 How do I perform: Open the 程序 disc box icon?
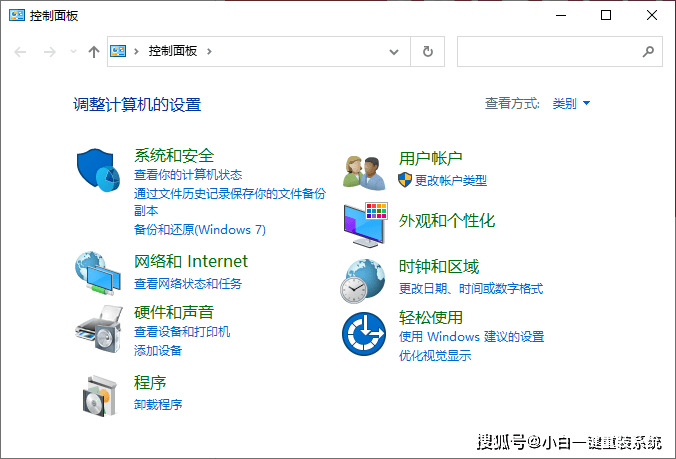click(x=100, y=396)
